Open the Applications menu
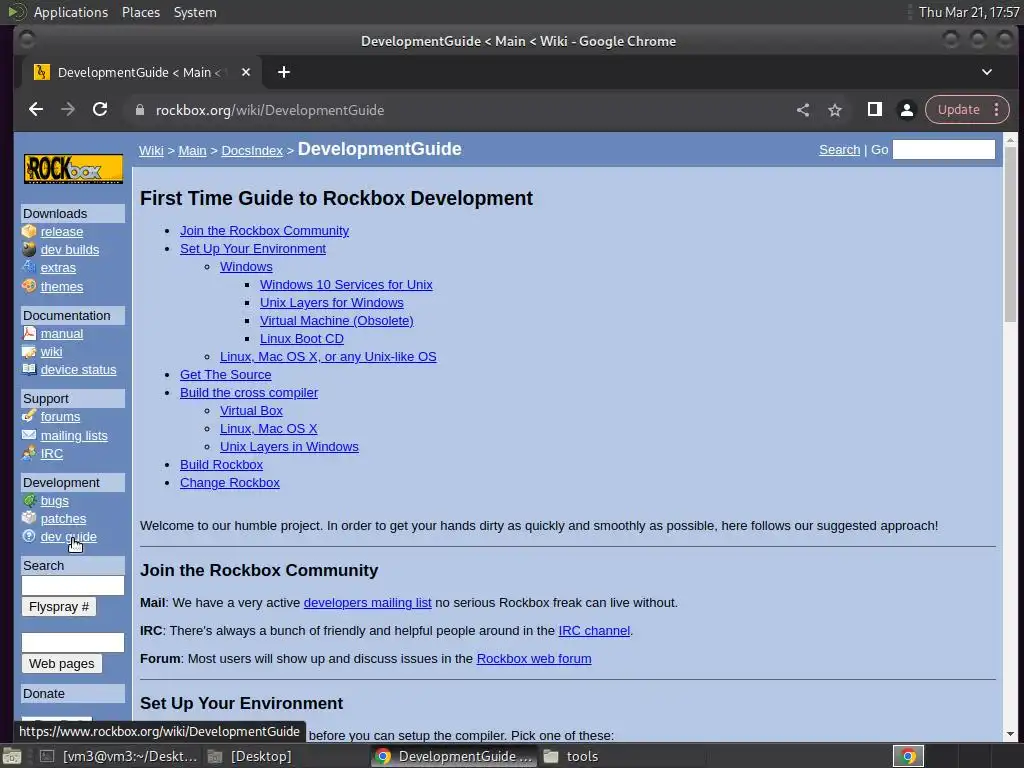 pos(71,12)
